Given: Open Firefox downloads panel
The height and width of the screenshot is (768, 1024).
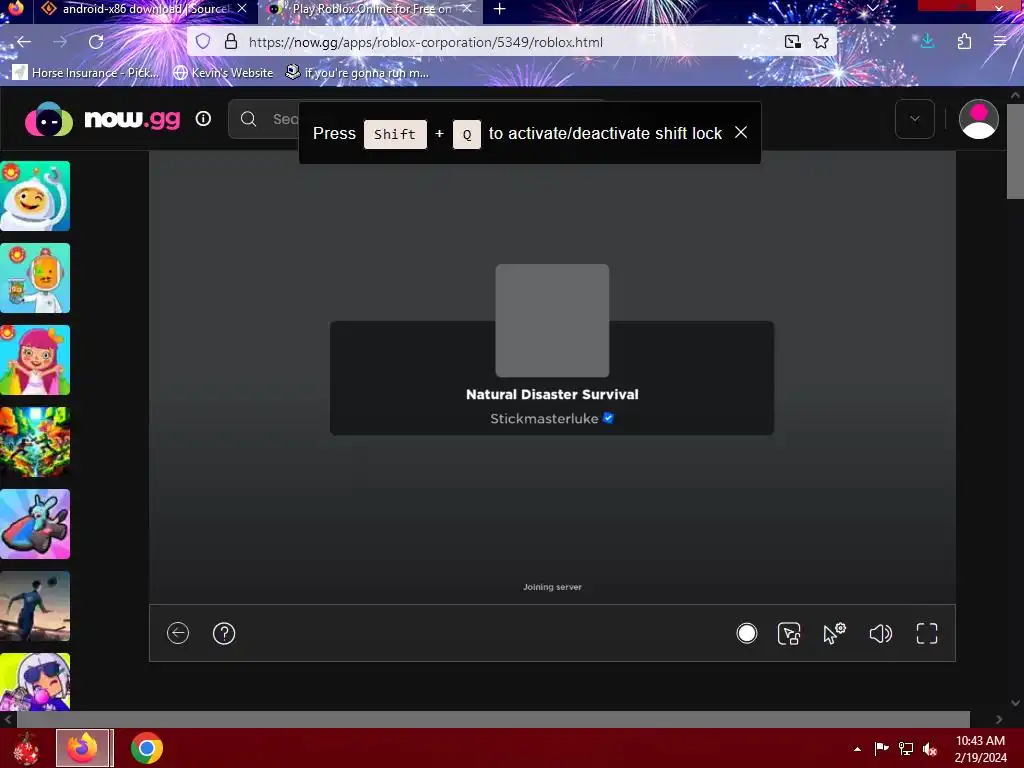Looking at the screenshot, I should (927, 42).
